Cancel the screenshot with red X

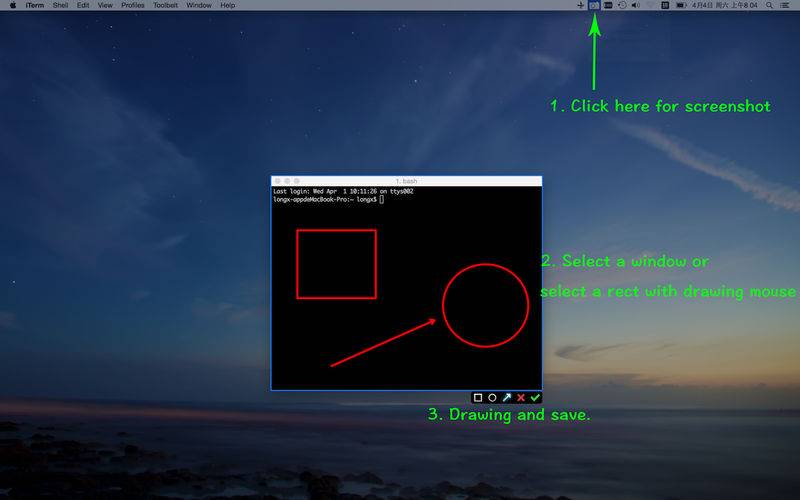[521, 398]
